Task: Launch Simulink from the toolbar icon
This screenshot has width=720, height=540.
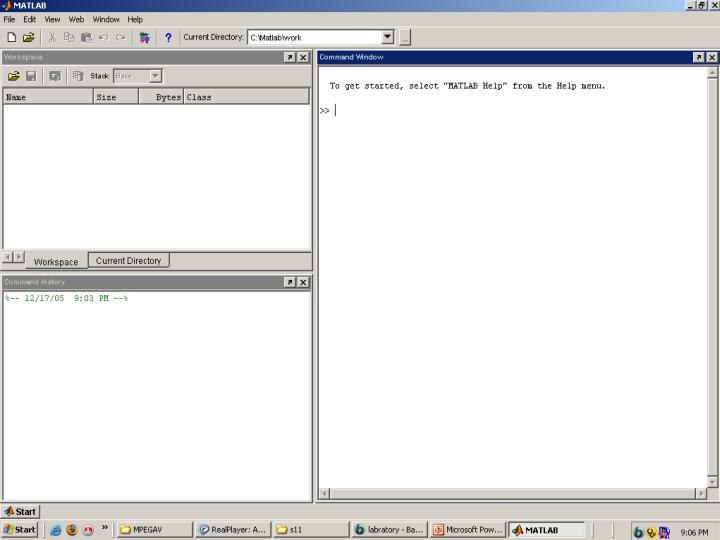Action: point(145,37)
